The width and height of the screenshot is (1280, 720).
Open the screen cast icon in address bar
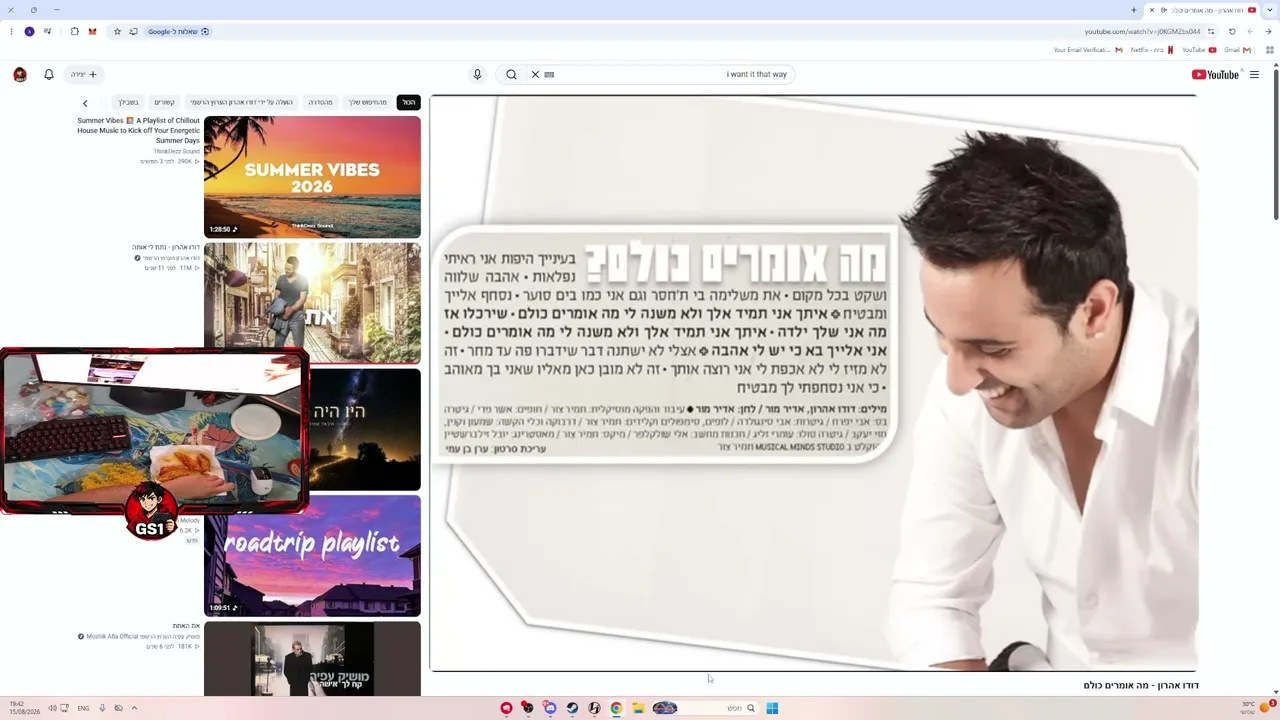pos(133,31)
